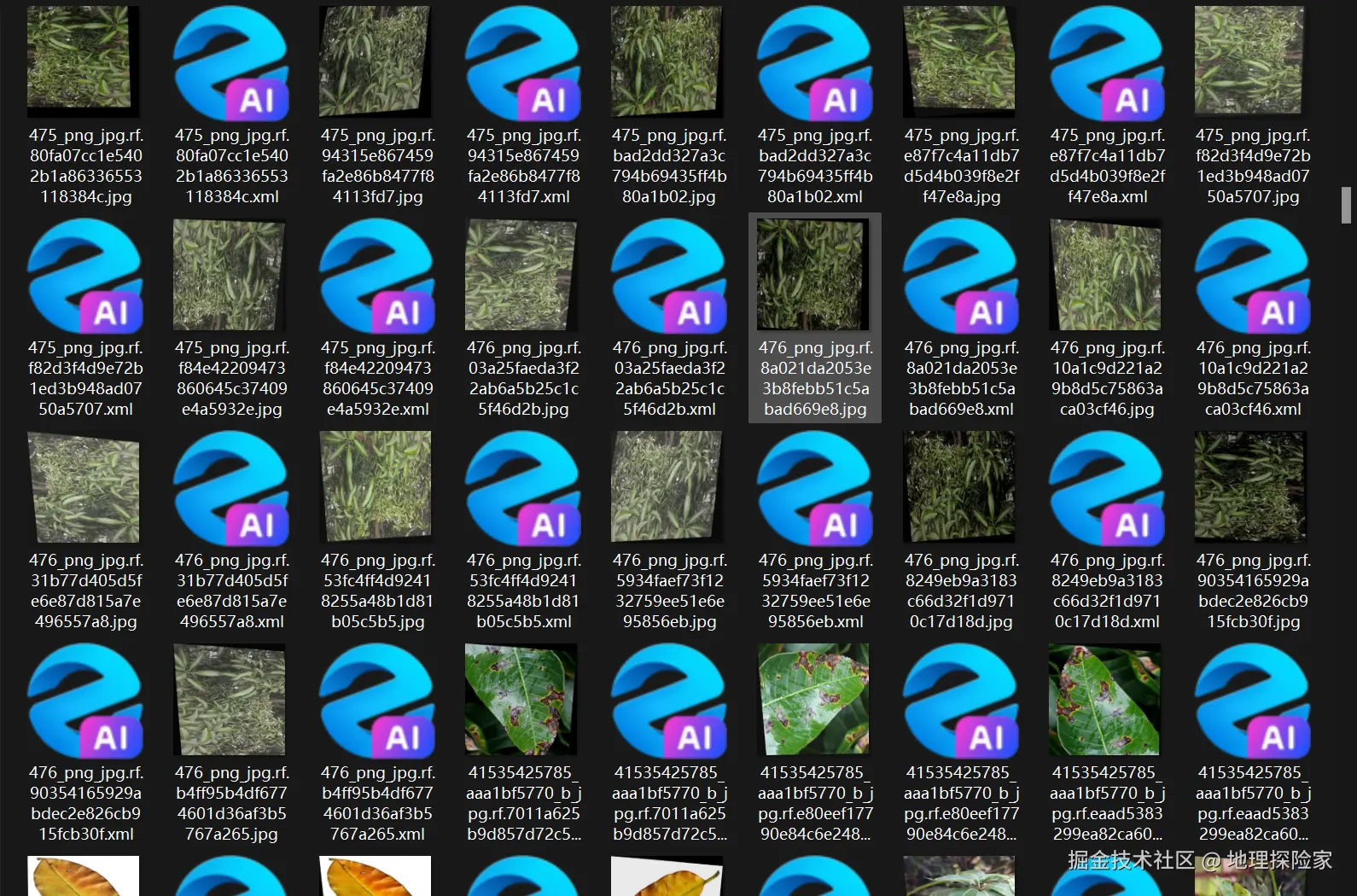The height and width of the screenshot is (896, 1357).
Task: Click the vertical scrollbar thumb
Action: click(x=1346, y=206)
